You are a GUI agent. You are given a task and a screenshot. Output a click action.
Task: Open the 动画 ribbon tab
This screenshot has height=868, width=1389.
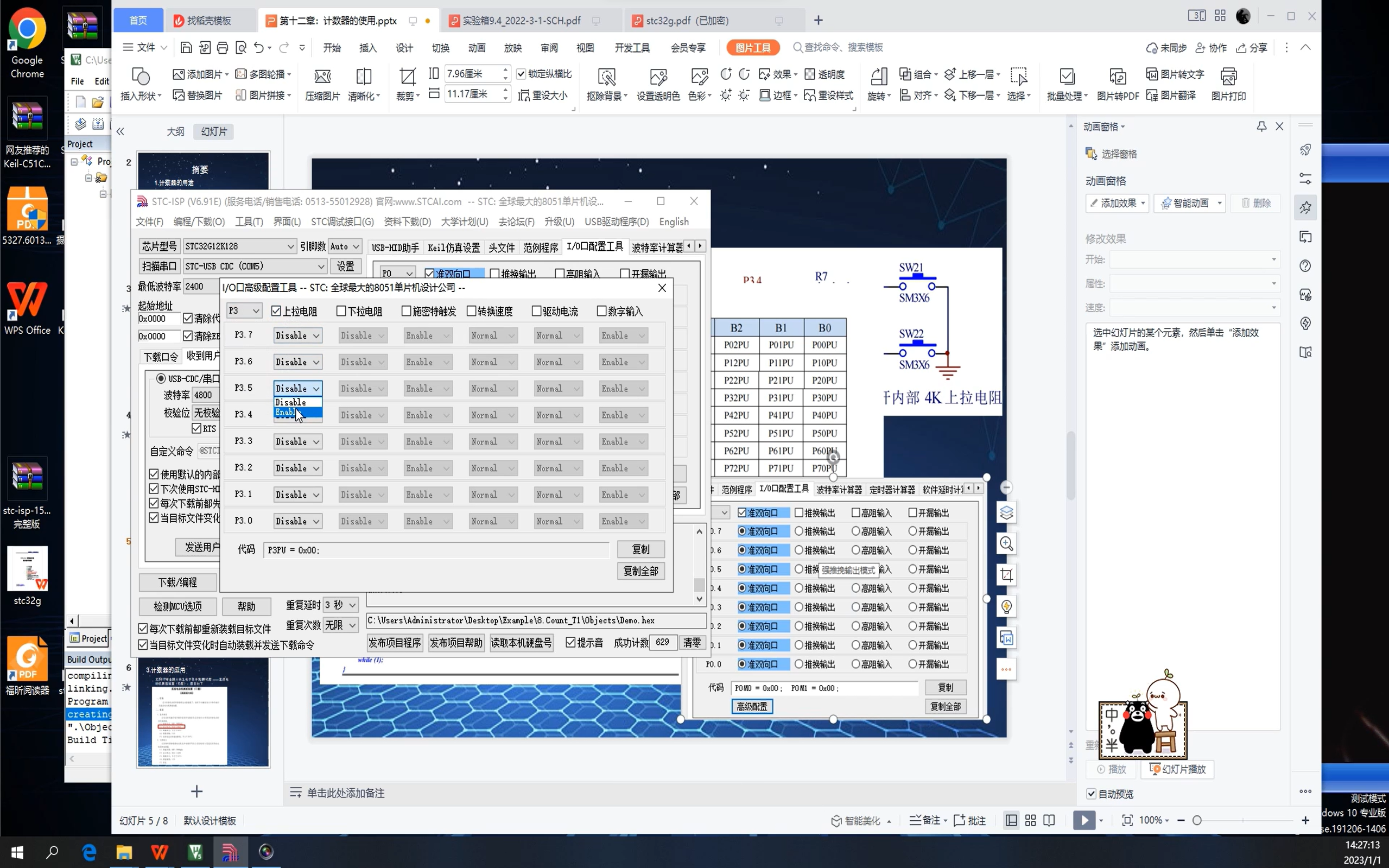click(x=477, y=48)
